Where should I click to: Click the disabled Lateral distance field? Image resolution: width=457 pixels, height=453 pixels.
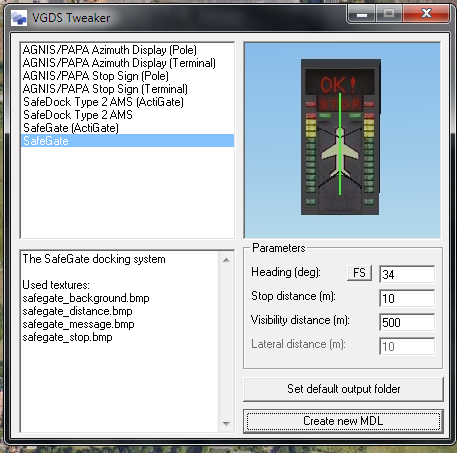pos(407,346)
